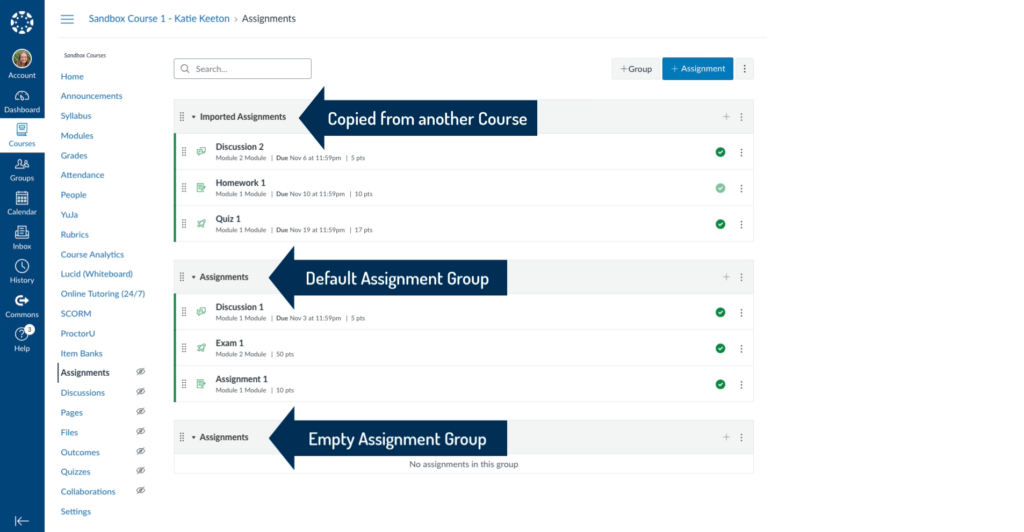
Task: Toggle published status of Discussion 1
Action: (720, 312)
